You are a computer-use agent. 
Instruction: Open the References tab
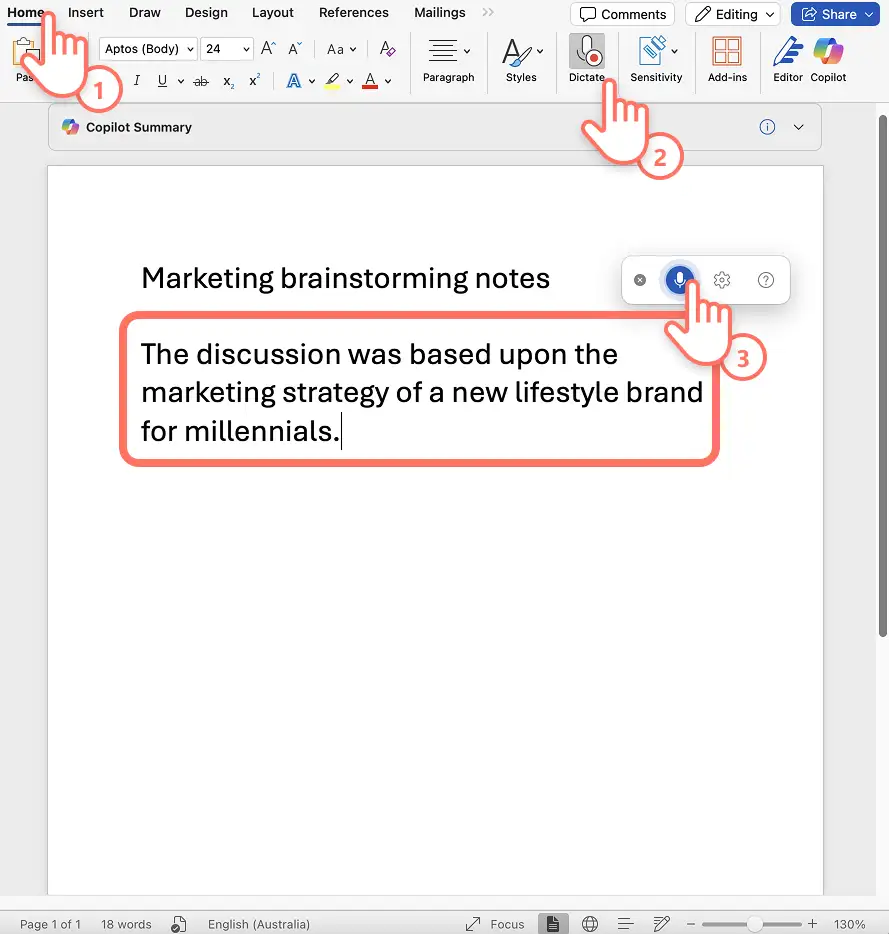tap(354, 13)
